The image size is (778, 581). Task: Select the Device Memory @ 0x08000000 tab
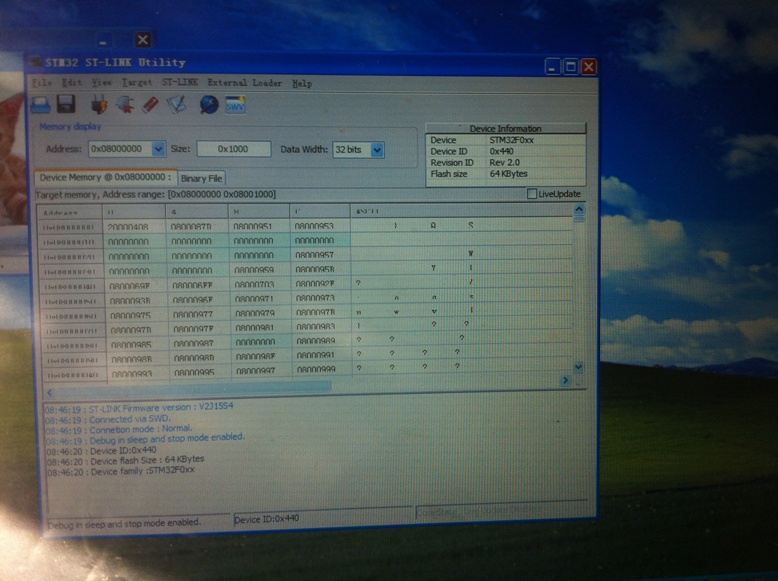[x=106, y=177]
